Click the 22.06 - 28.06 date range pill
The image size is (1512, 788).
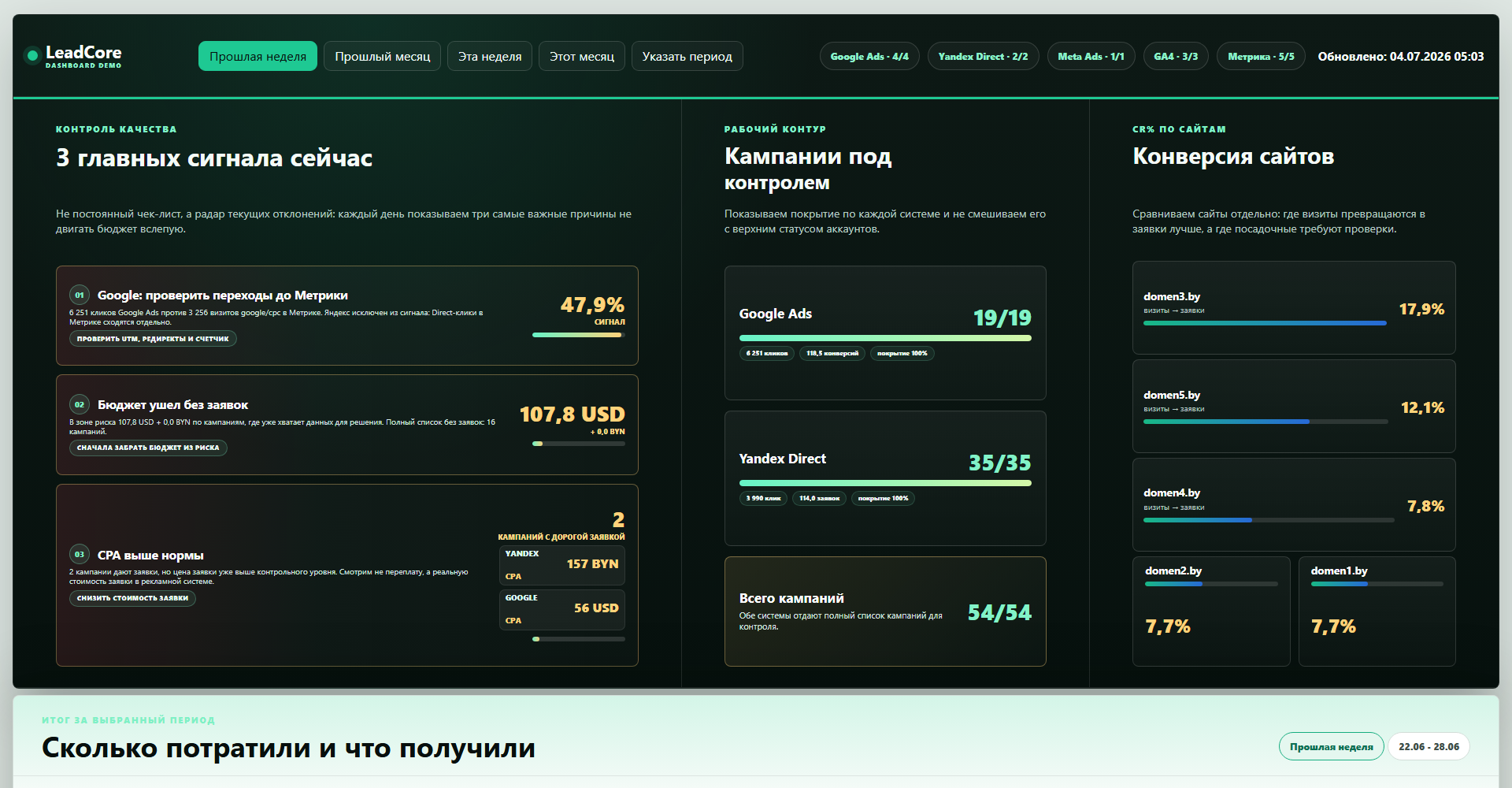point(1429,746)
